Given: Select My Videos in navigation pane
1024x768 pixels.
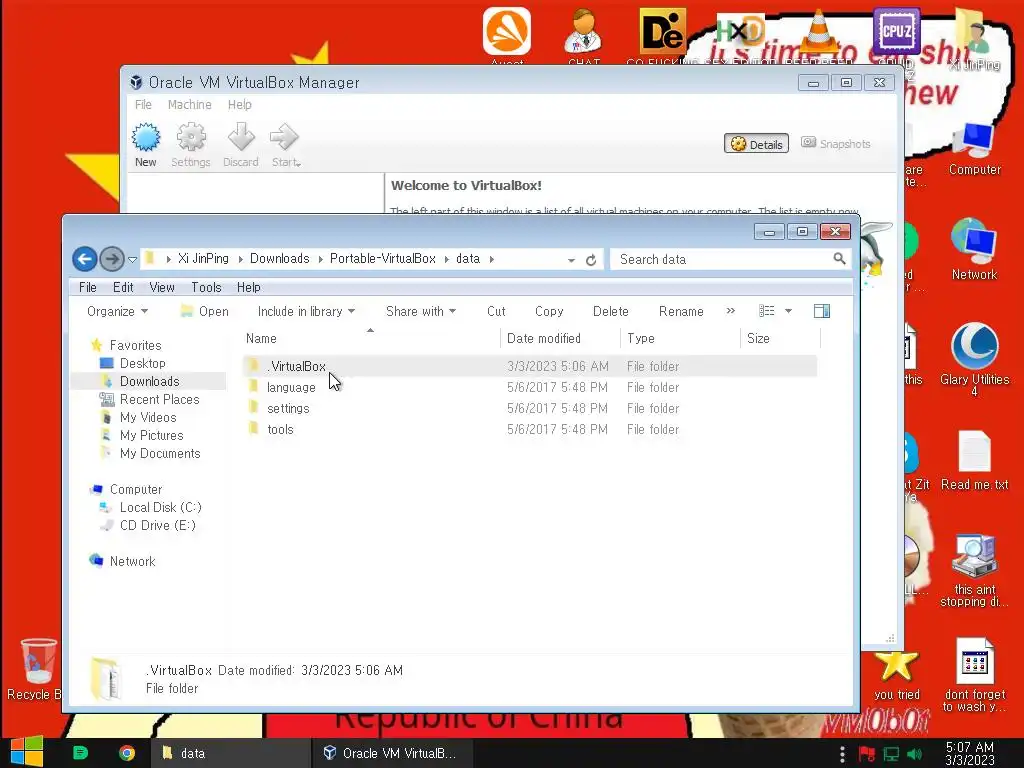Looking at the screenshot, I should 148,417.
